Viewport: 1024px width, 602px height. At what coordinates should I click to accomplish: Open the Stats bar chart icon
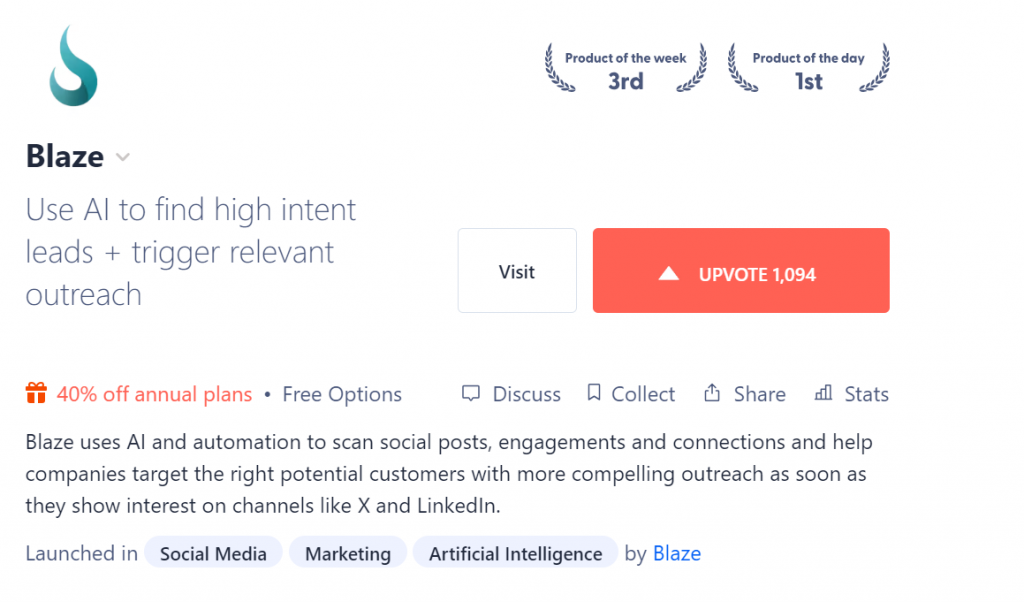[x=823, y=392]
